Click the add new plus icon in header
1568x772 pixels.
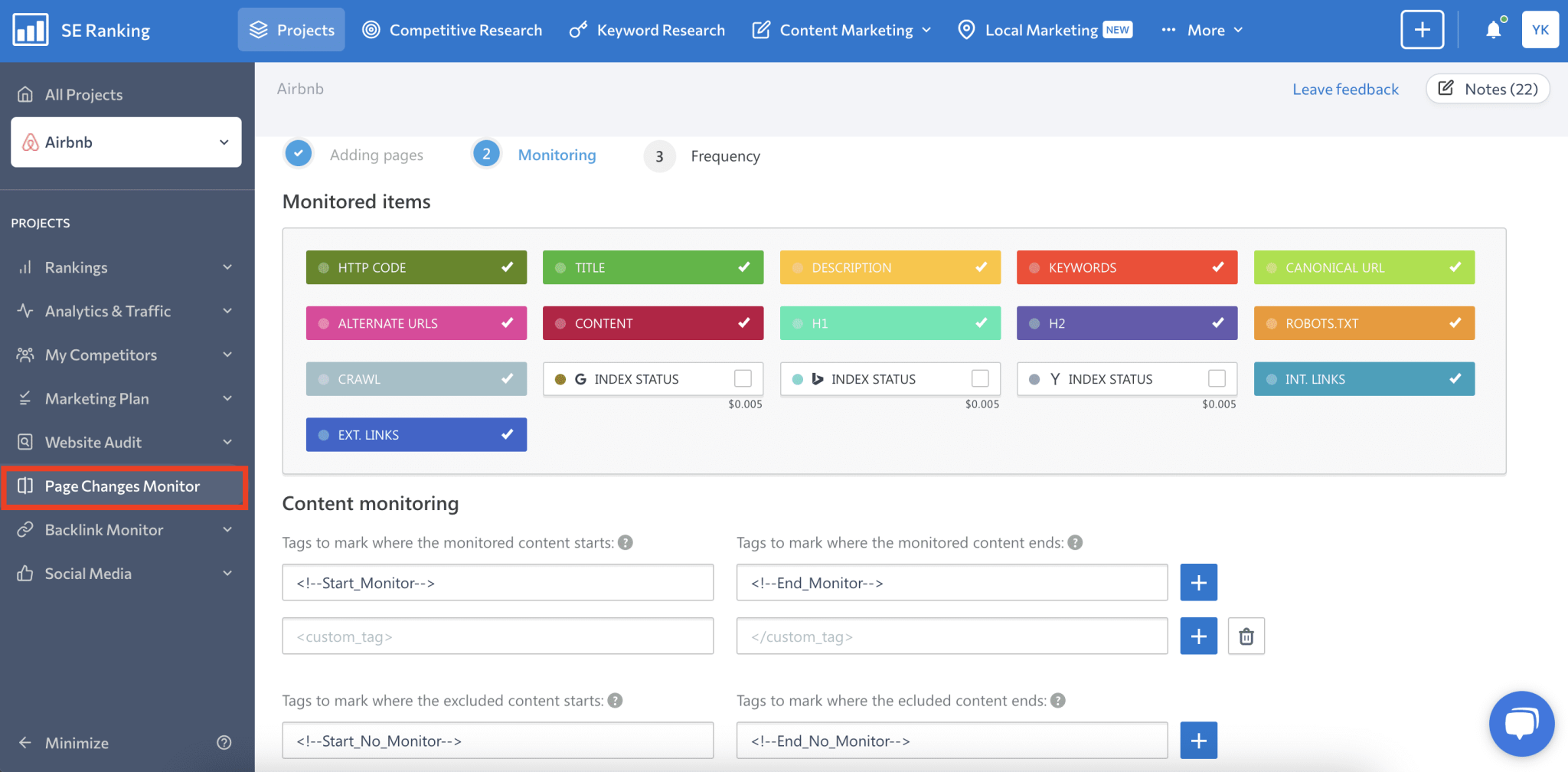tap(1422, 31)
